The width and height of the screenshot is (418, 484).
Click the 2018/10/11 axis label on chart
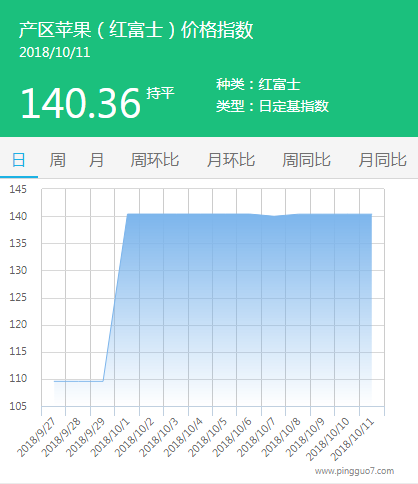pos(353,439)
